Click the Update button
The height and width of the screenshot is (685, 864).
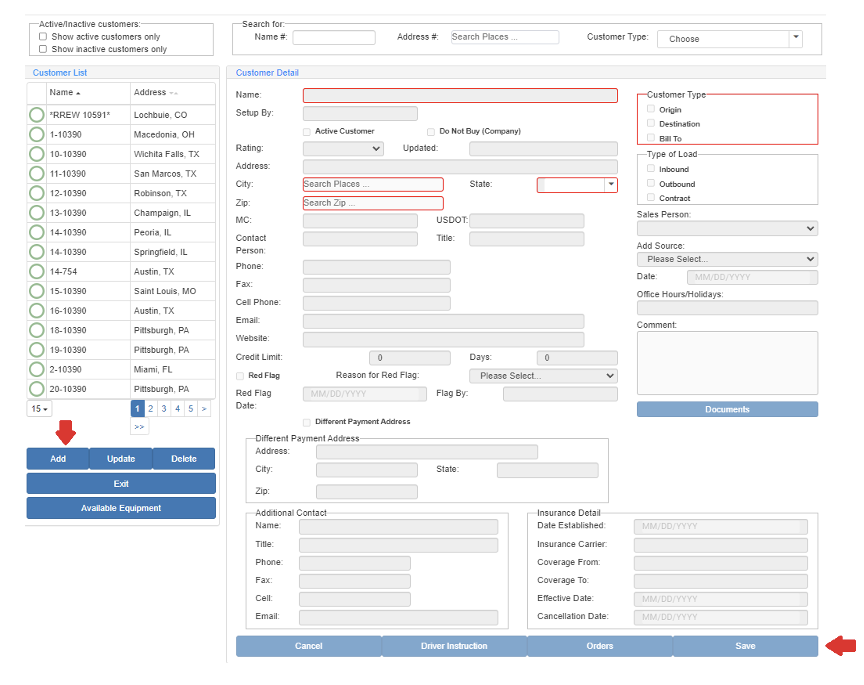tap(121, 459)
